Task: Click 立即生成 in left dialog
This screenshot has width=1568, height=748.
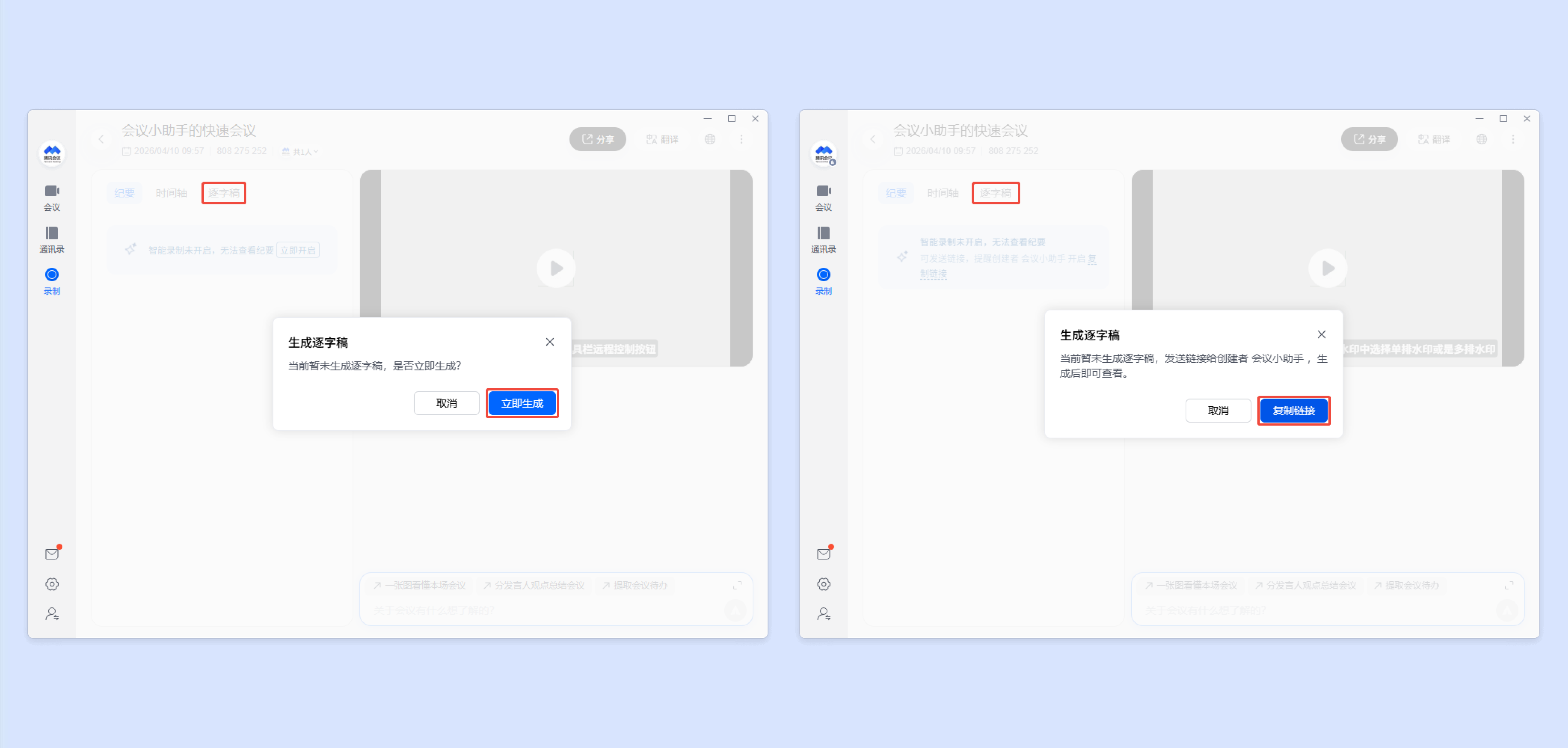Action: pyautogui.click(x=522, y=403)
